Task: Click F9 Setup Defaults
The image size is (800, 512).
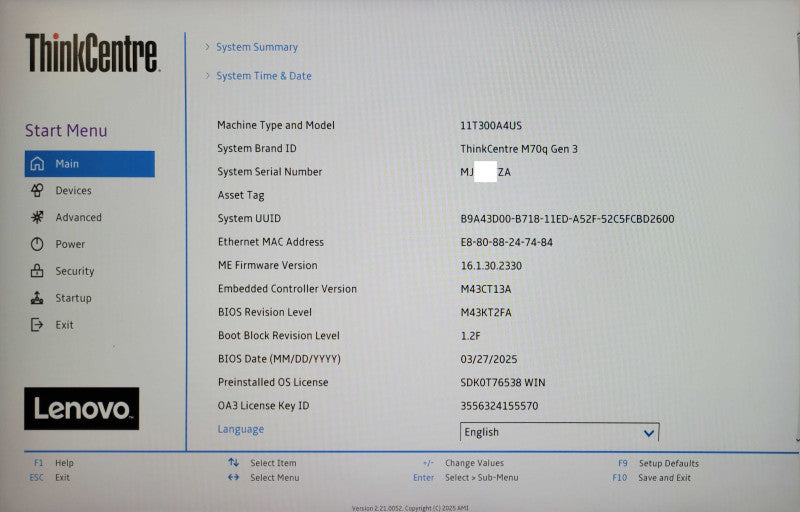Action: tap(659, 463)
